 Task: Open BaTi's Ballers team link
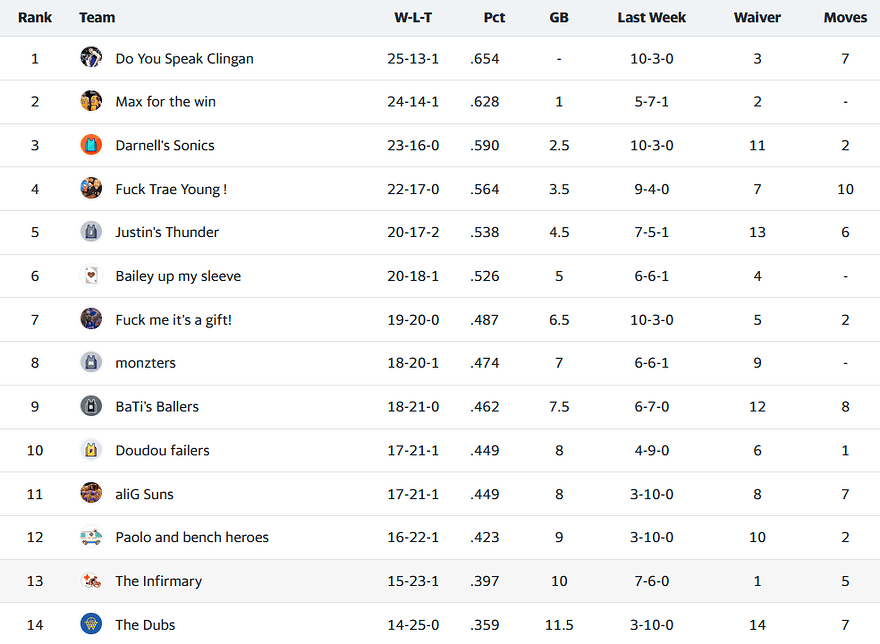[x=157, y=407]
